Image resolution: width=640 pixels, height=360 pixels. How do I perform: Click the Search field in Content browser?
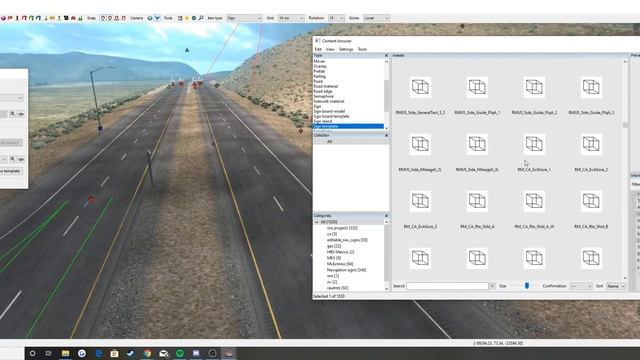(x=447, y=286)
